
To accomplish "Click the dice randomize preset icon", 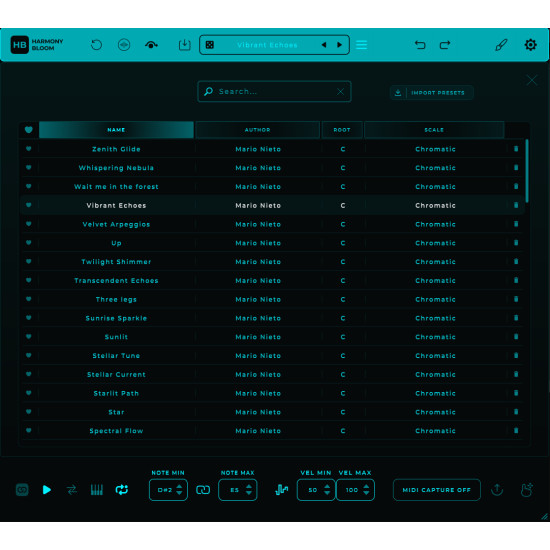I will [210, 45].
